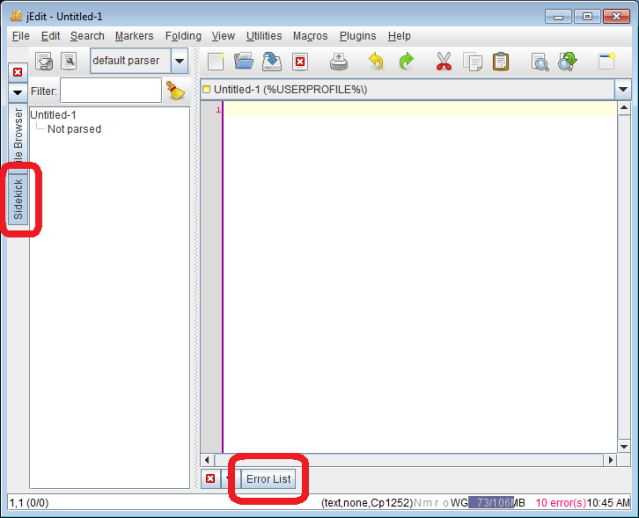Open the Folding menu
The height and width of the screenshot is (518, 639).
coord(183,36)
